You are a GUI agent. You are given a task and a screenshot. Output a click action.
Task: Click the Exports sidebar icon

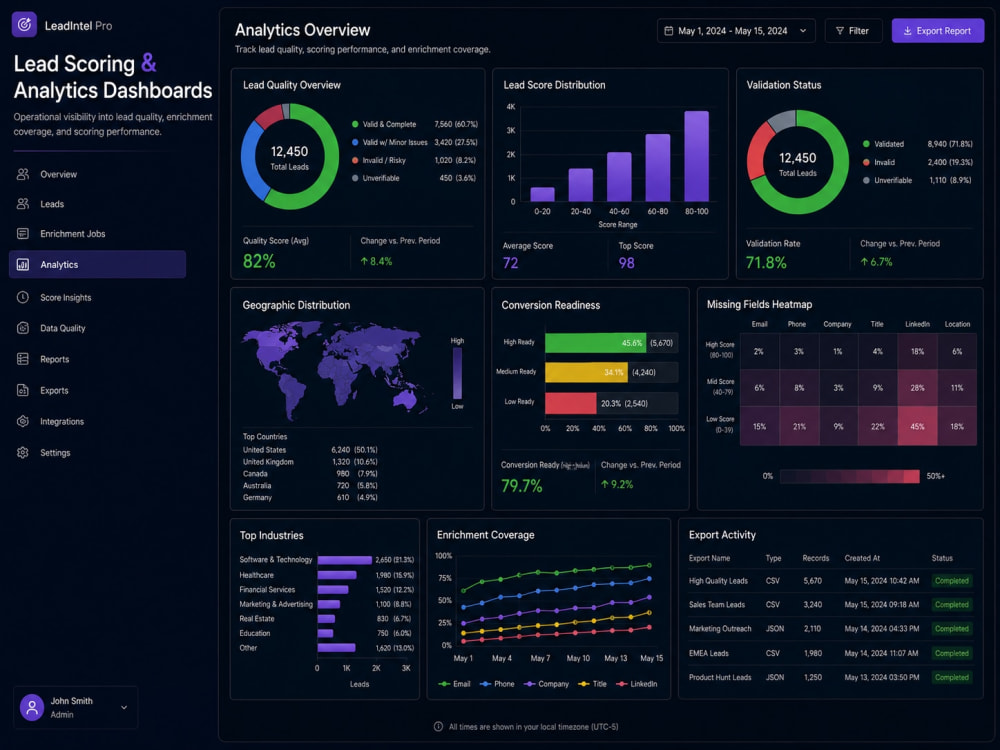[23, 390]
